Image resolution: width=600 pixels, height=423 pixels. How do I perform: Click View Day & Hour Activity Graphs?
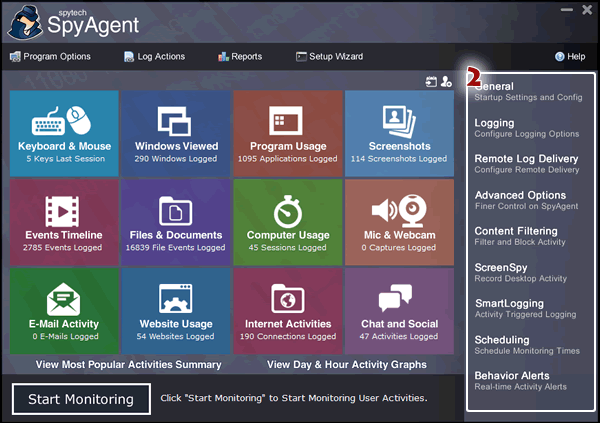[x=347, y=364]
